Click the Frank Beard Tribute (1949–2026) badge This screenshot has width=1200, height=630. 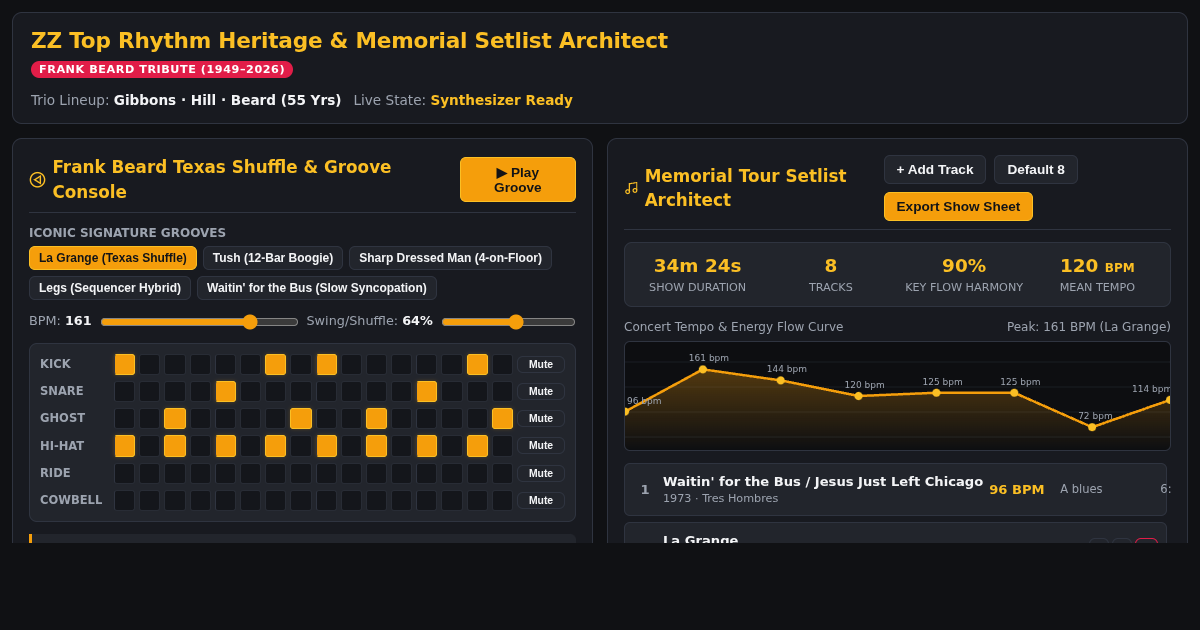162,69
